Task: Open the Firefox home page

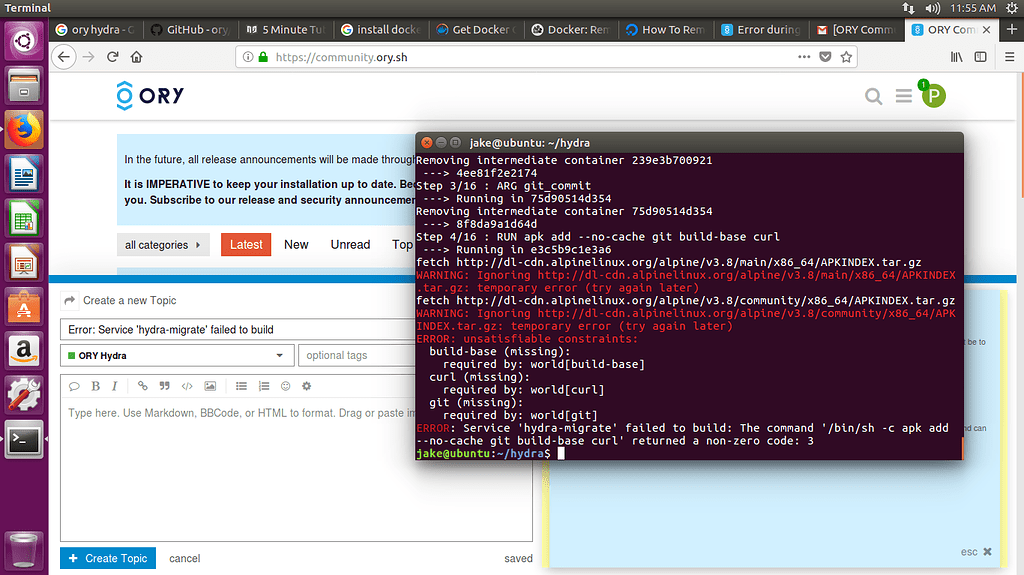Action: click(x=136, y=57)
